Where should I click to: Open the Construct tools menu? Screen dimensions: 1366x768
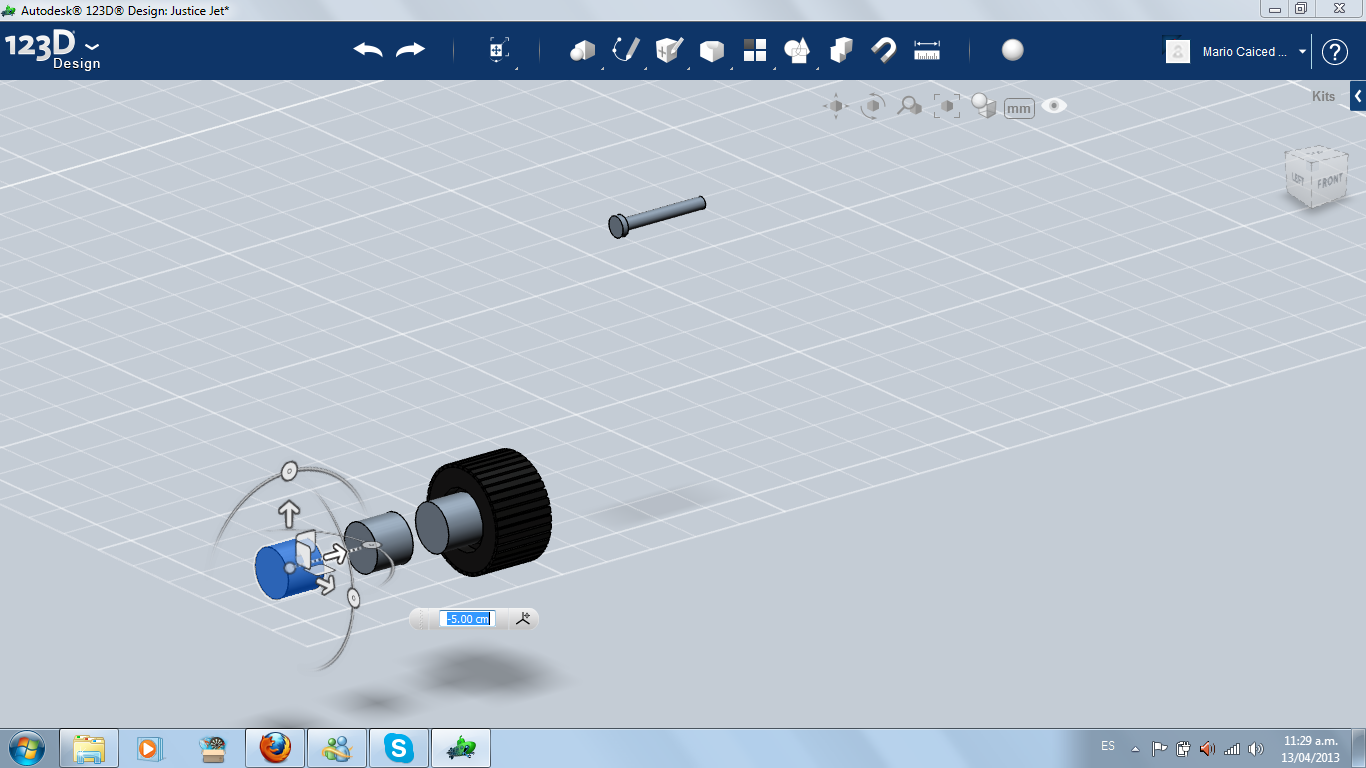[669, 50]
